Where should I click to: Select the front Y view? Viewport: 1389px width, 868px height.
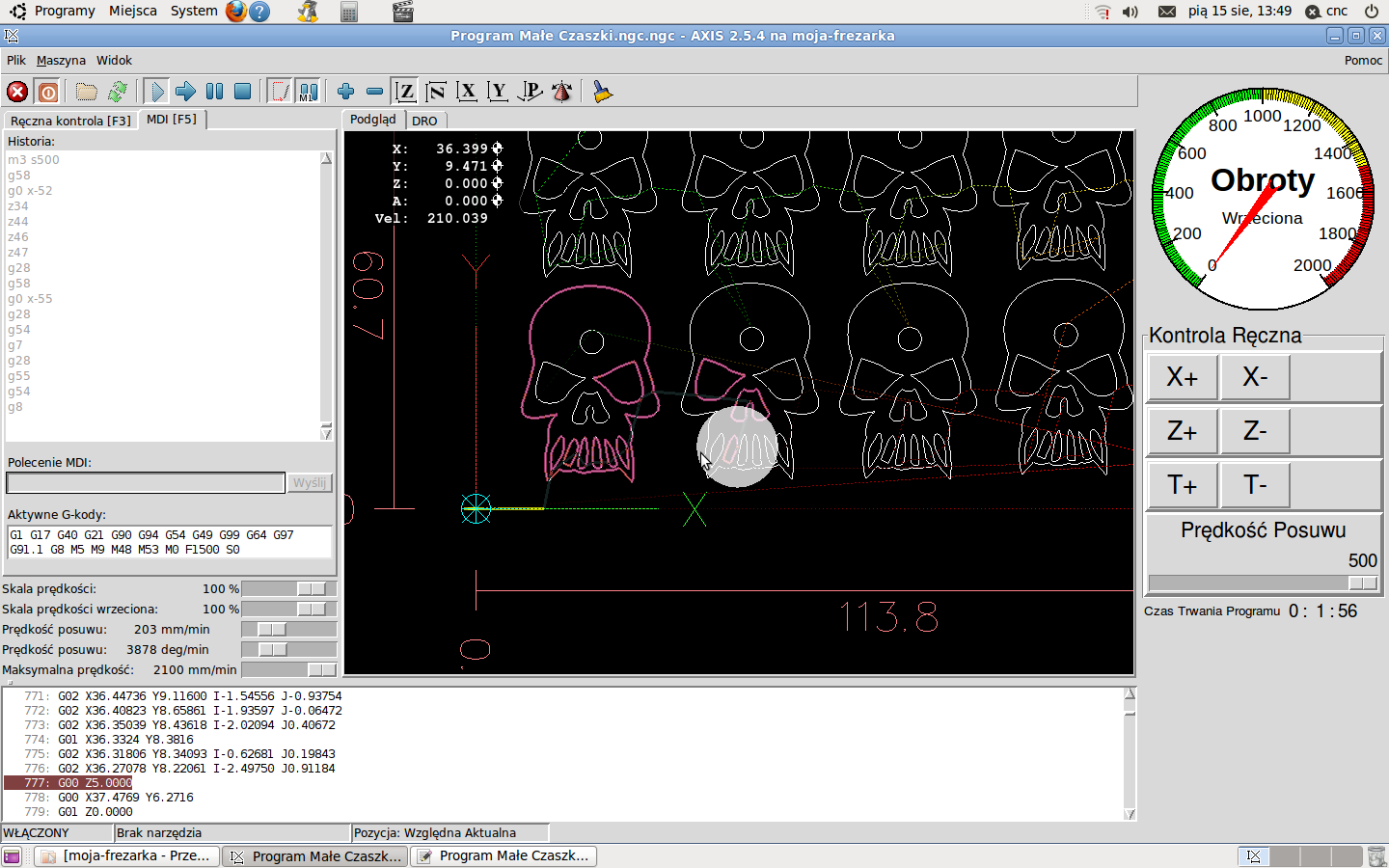[x=498, y=92]
